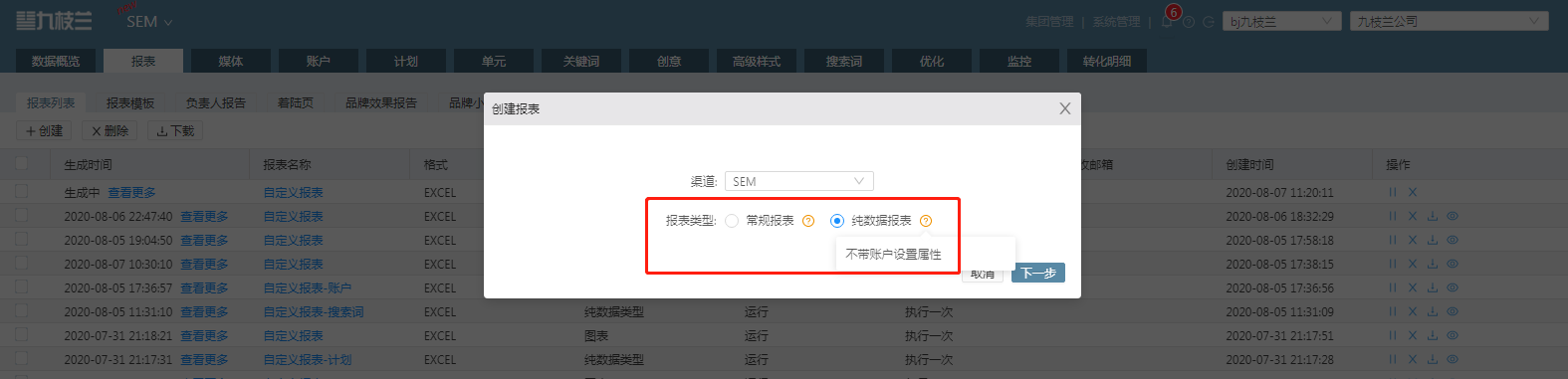Preview the report created 2020-08-05 17:38:15 via eye icon
This screenshot has width=1568, height=379.
1453,264
